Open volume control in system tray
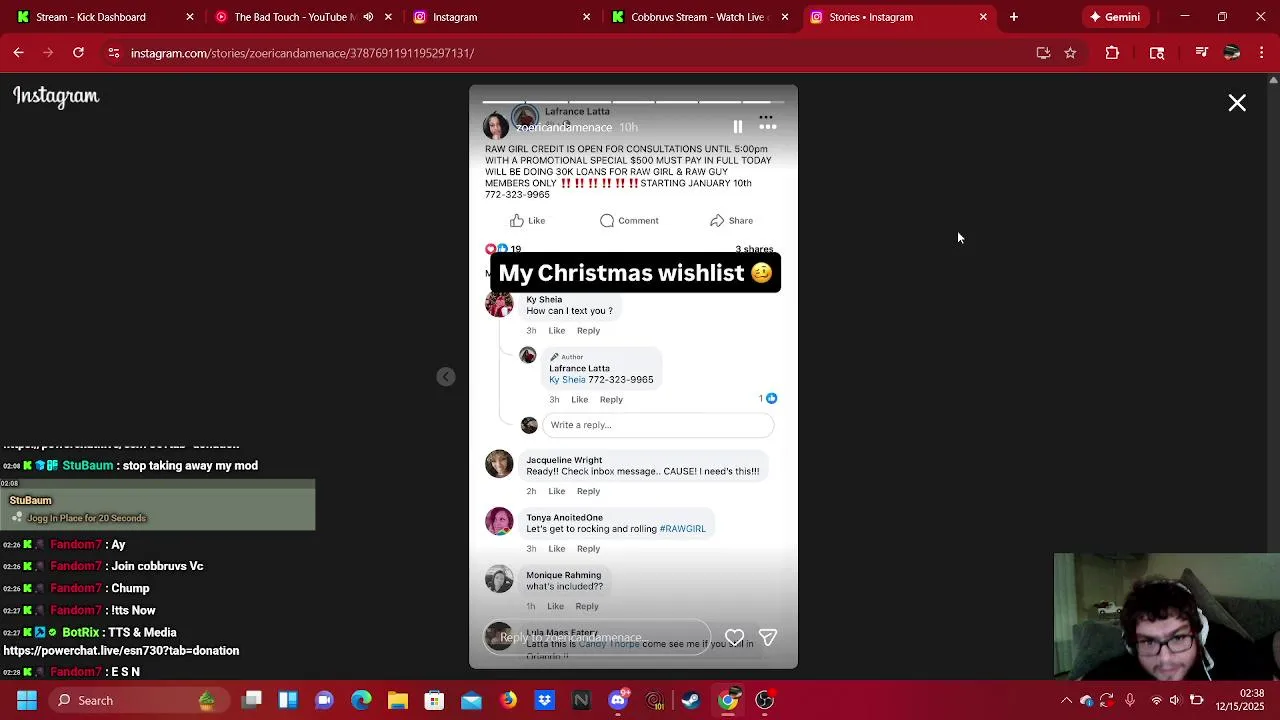The width and height of the screenshot is (1280, 720). pyautogui.click(x=1175, y=700)
